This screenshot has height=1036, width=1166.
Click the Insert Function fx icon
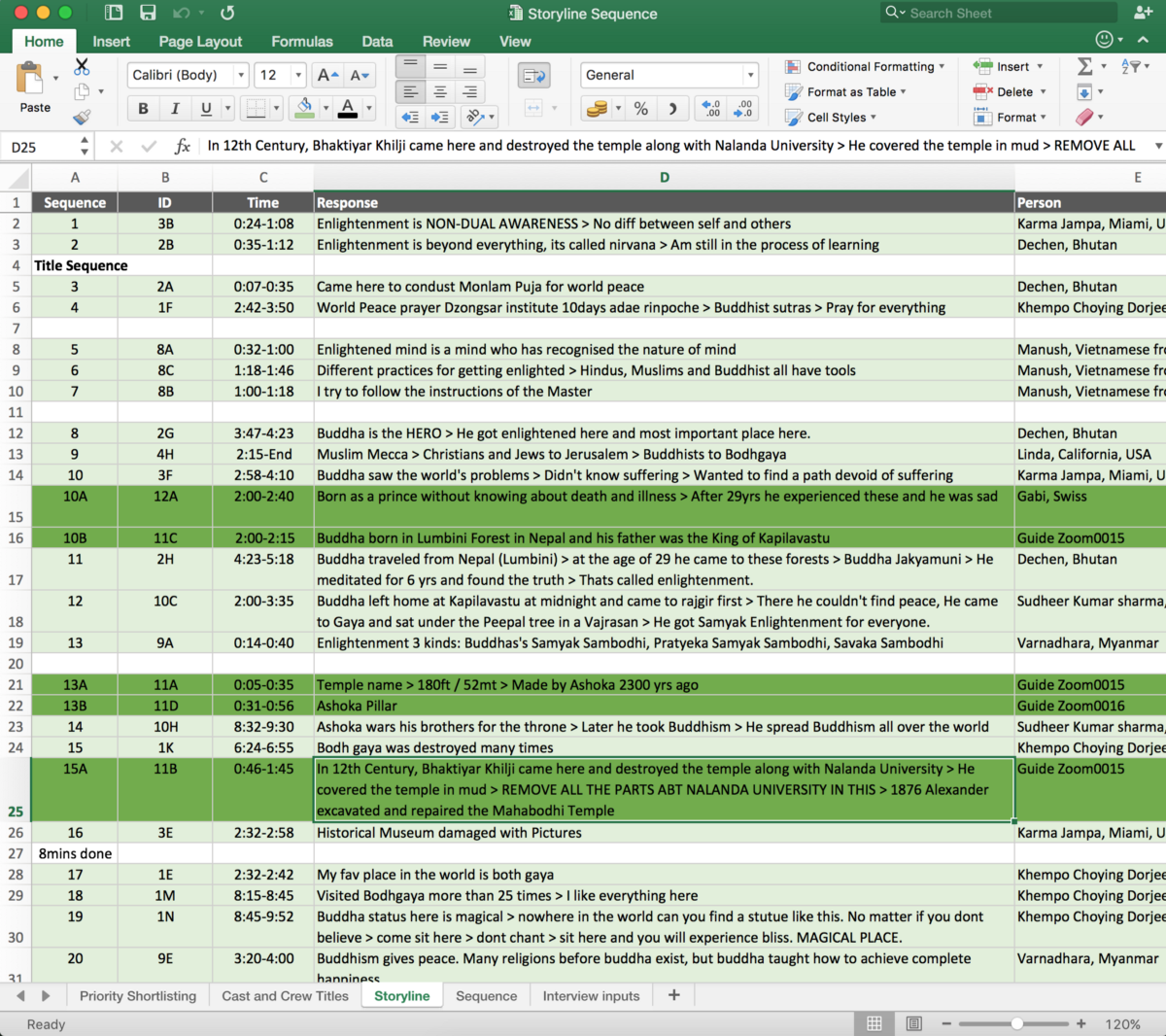[182, 146]
